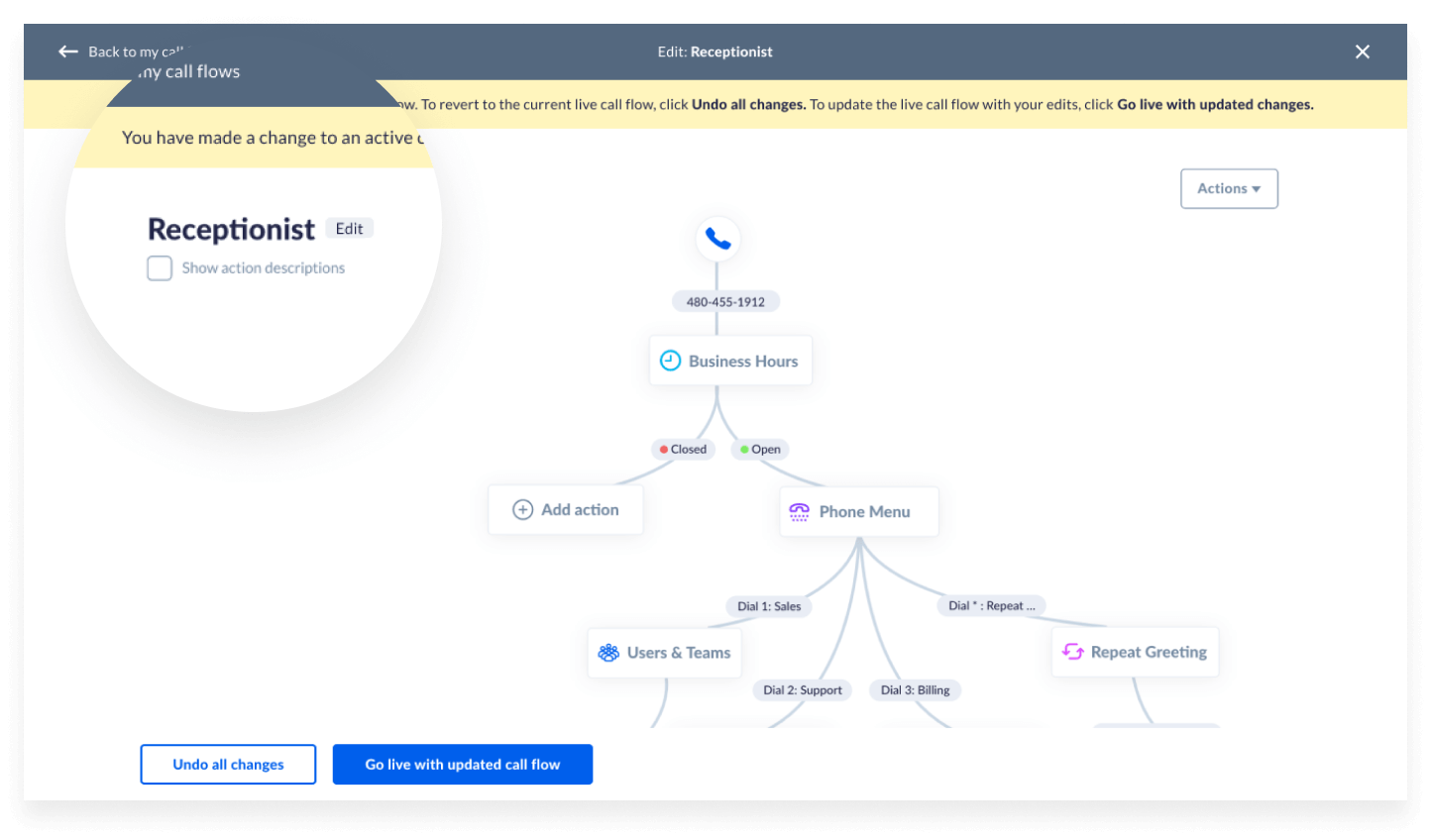Select the 480-455-1912 phone number label
Image resolution: width=1431 pixels, height=840 pixels.
pos(725,302)
